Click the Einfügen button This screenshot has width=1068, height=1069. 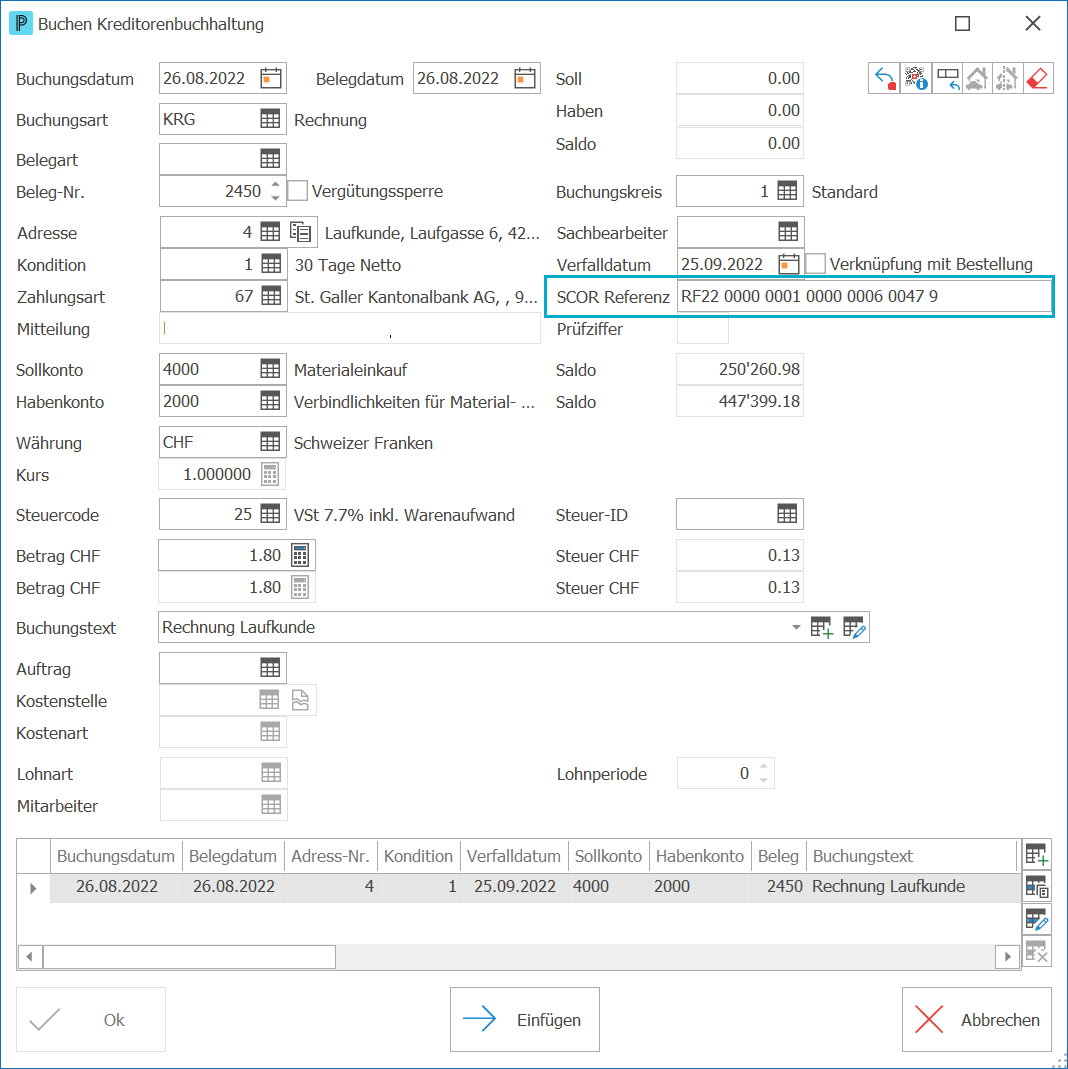pyautogui.click(x=525, y=1020)
